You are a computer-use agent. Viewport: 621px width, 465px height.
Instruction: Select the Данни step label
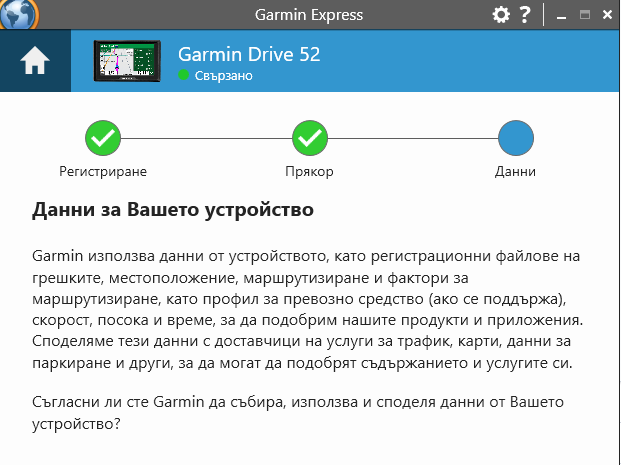[515, 172]
